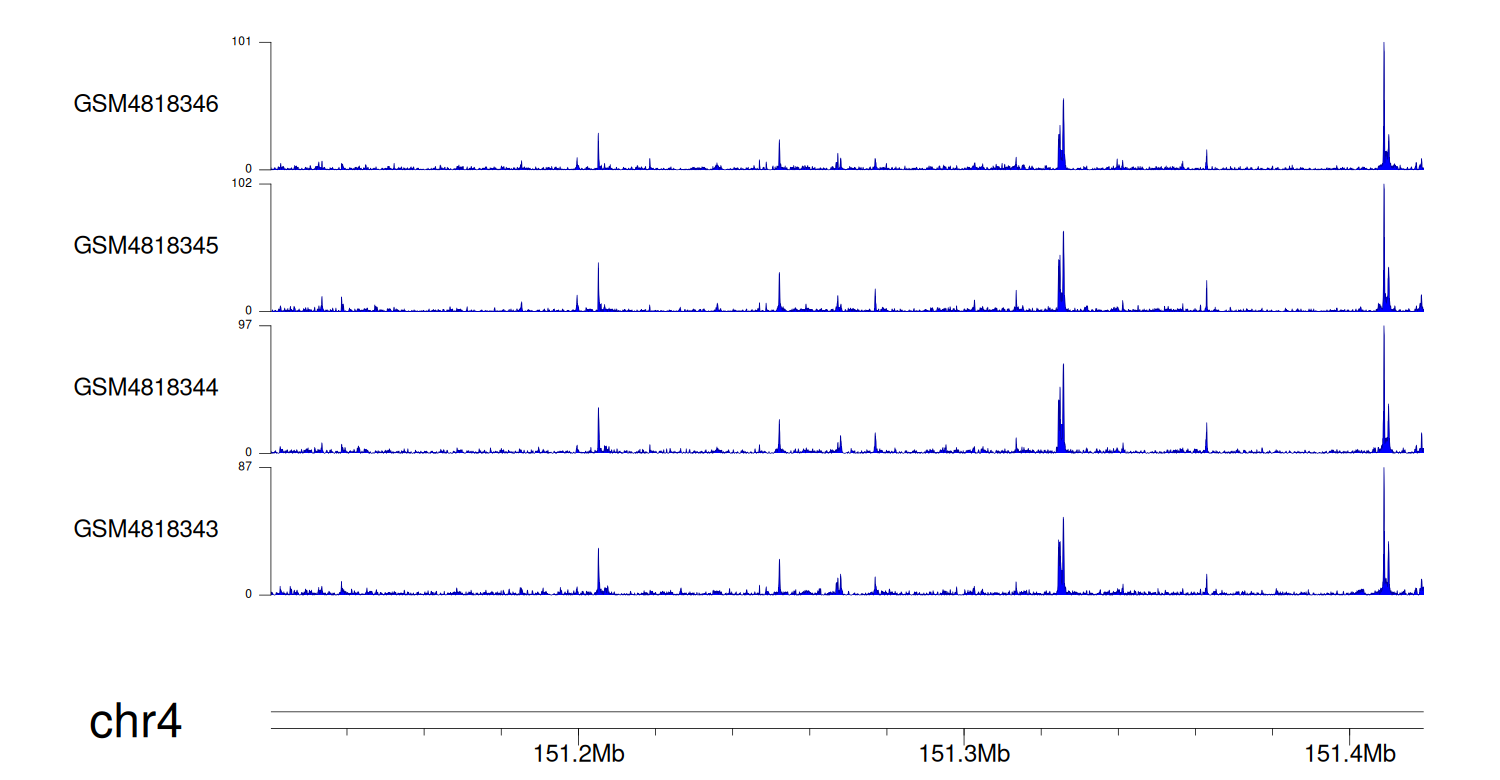Screen dimensions: 1500x780
Task: Highlight the GSM4818343 track label
Action: (146, 529)
